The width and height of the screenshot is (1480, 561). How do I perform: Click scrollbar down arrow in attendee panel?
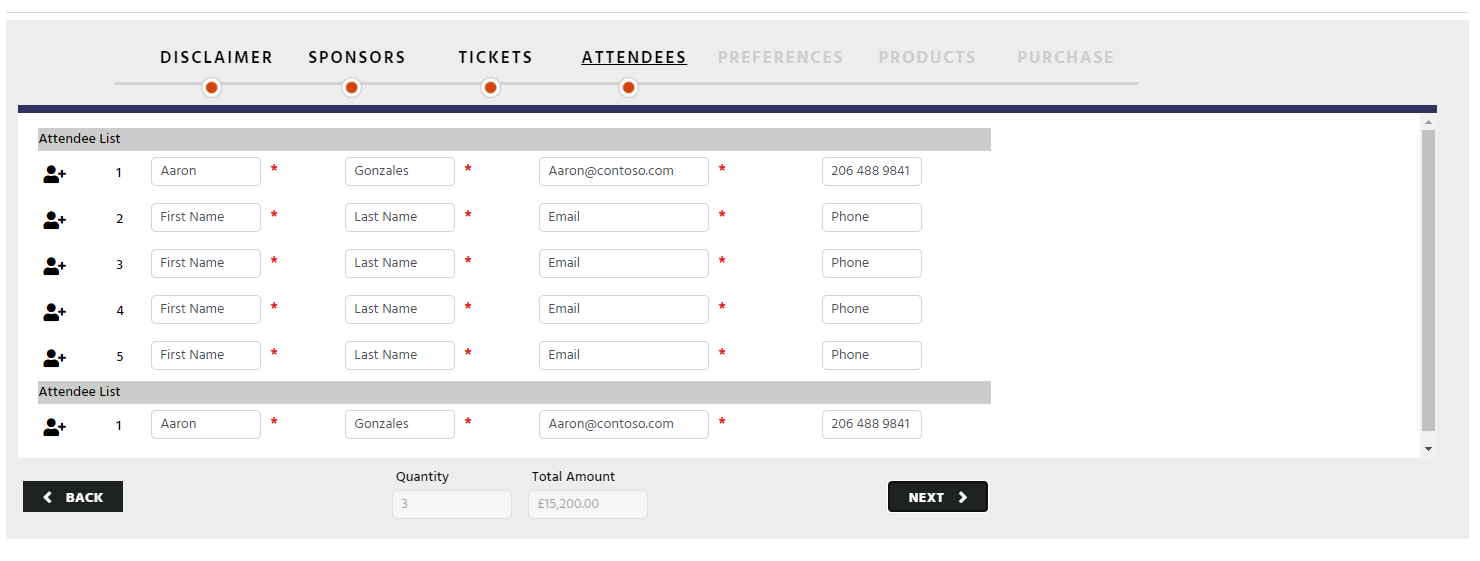pos(1428,449)
